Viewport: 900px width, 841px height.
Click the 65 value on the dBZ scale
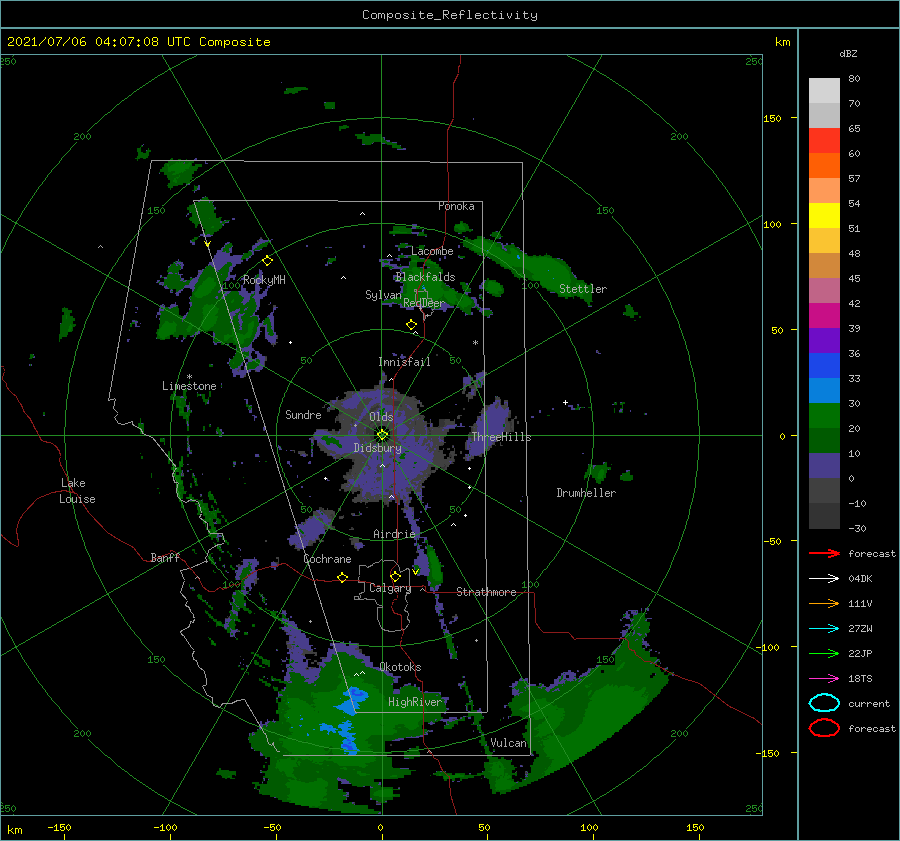pyautogui.click(x=854, y=128)
